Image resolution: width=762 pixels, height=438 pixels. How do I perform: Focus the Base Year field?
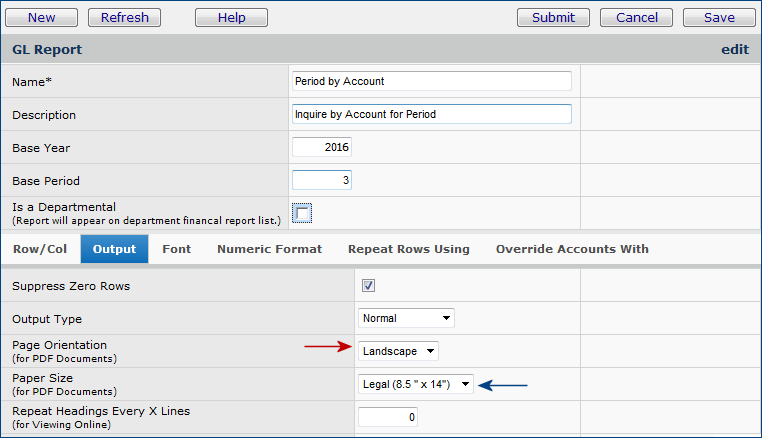pyautogui.click(x=322, y=147)
